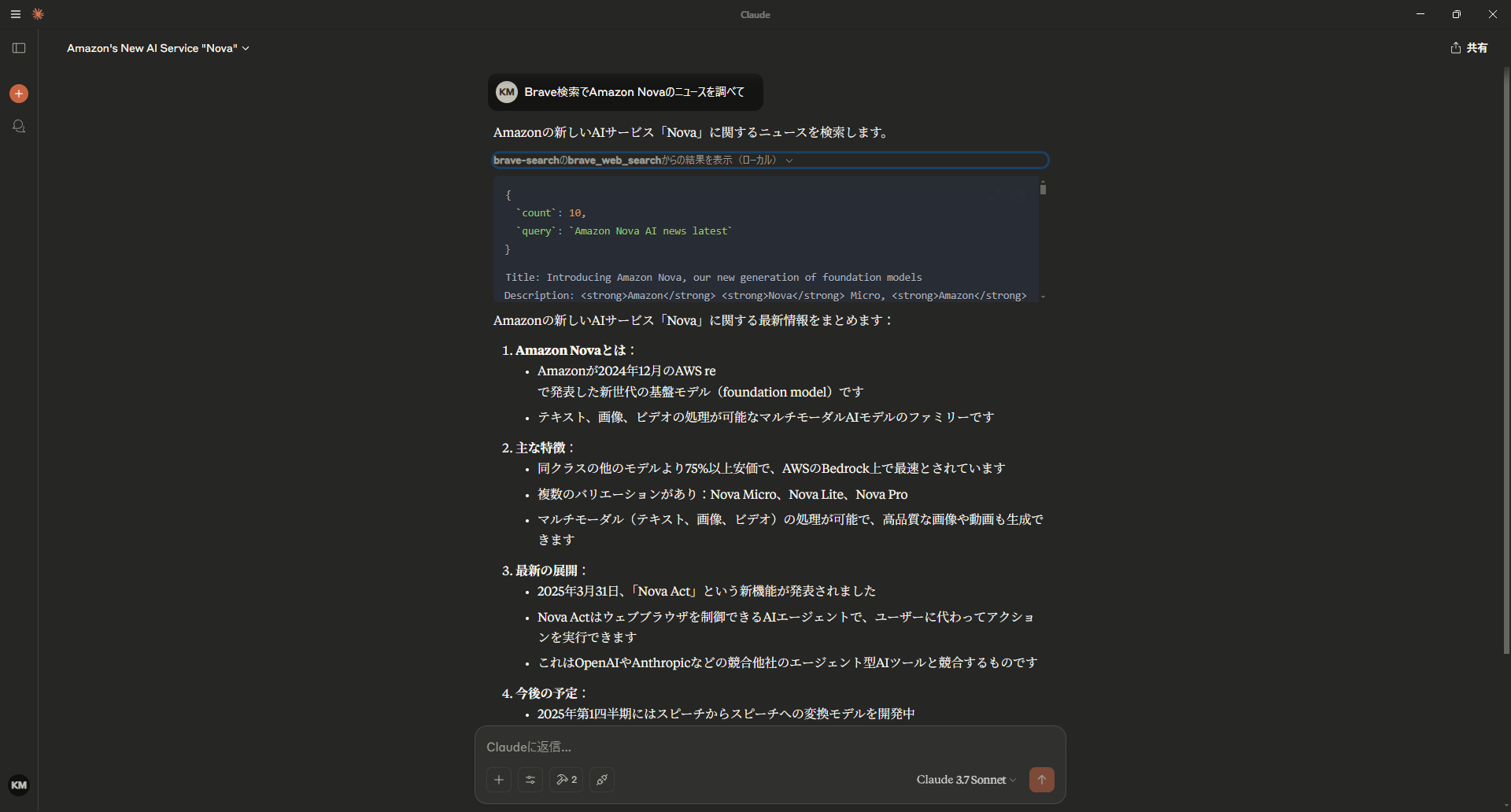This screenshot has height=812, width=1511.
Task: Open the chat search tool
Action: tap(18, 126)
